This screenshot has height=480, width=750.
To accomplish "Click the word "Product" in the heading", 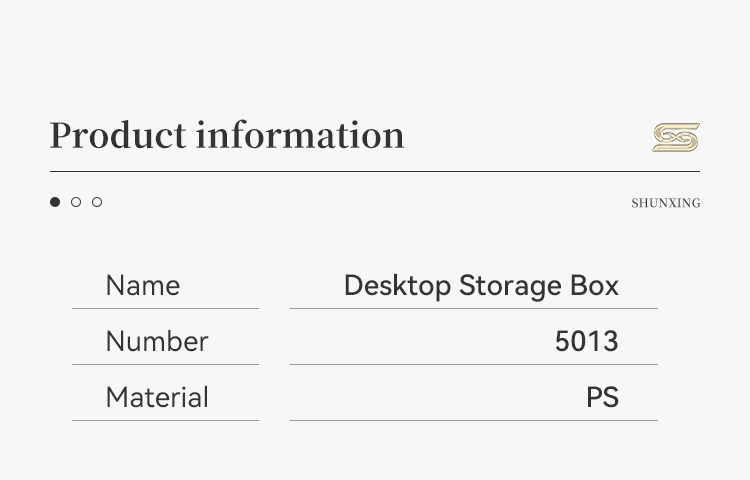I will (118, 135).
